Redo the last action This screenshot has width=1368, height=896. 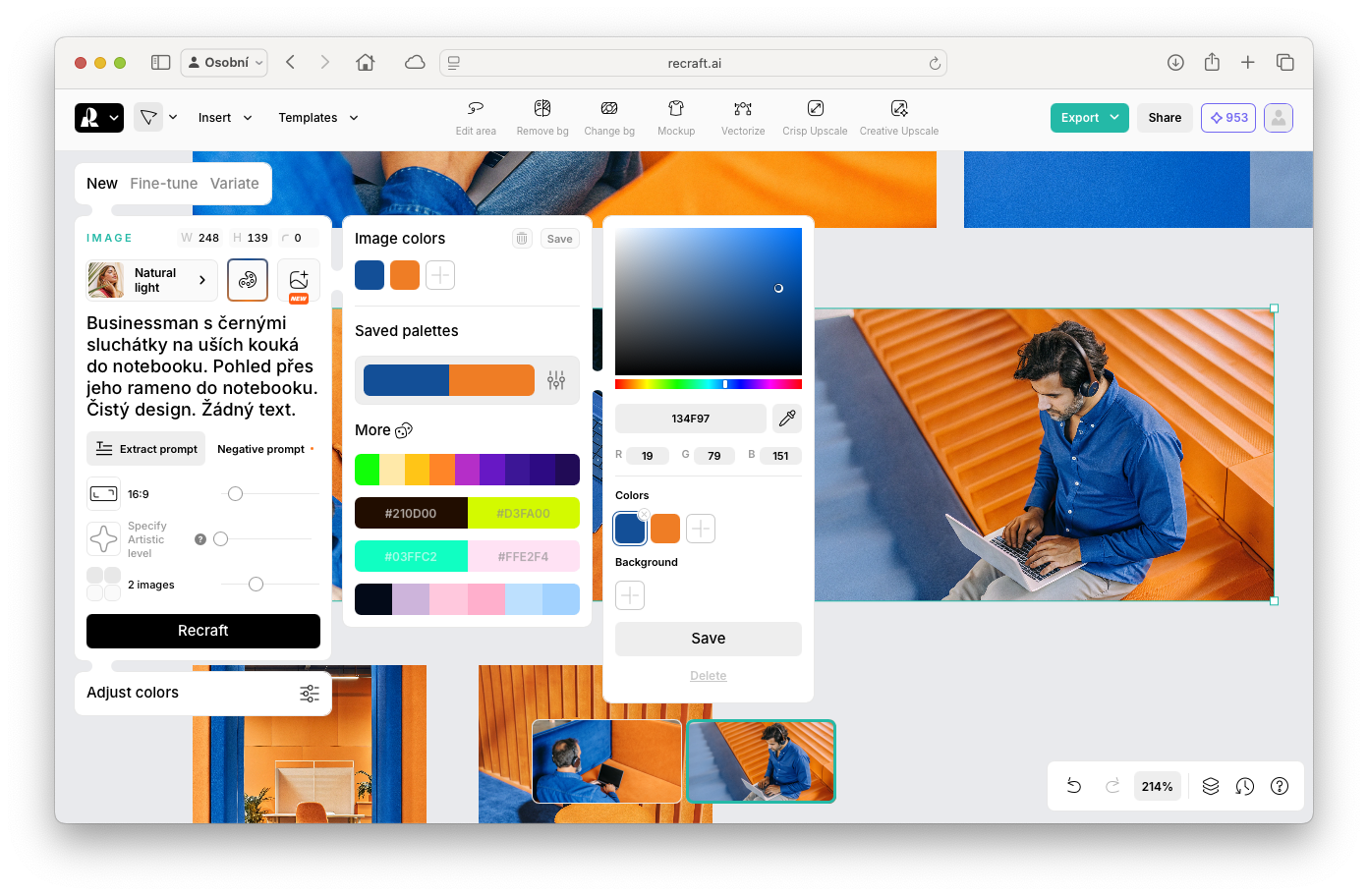pos(1112,786)
